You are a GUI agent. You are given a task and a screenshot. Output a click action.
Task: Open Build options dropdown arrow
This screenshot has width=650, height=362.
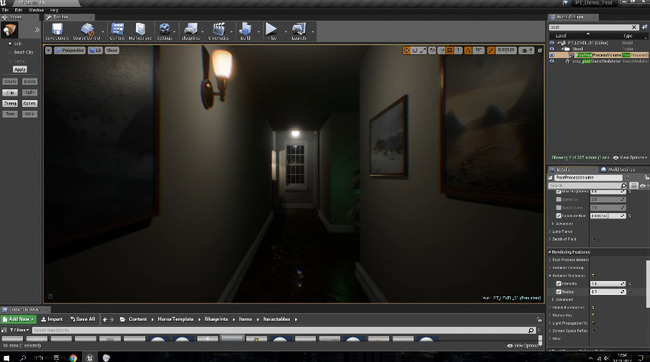pyautogui.click(x=258, y=32)
